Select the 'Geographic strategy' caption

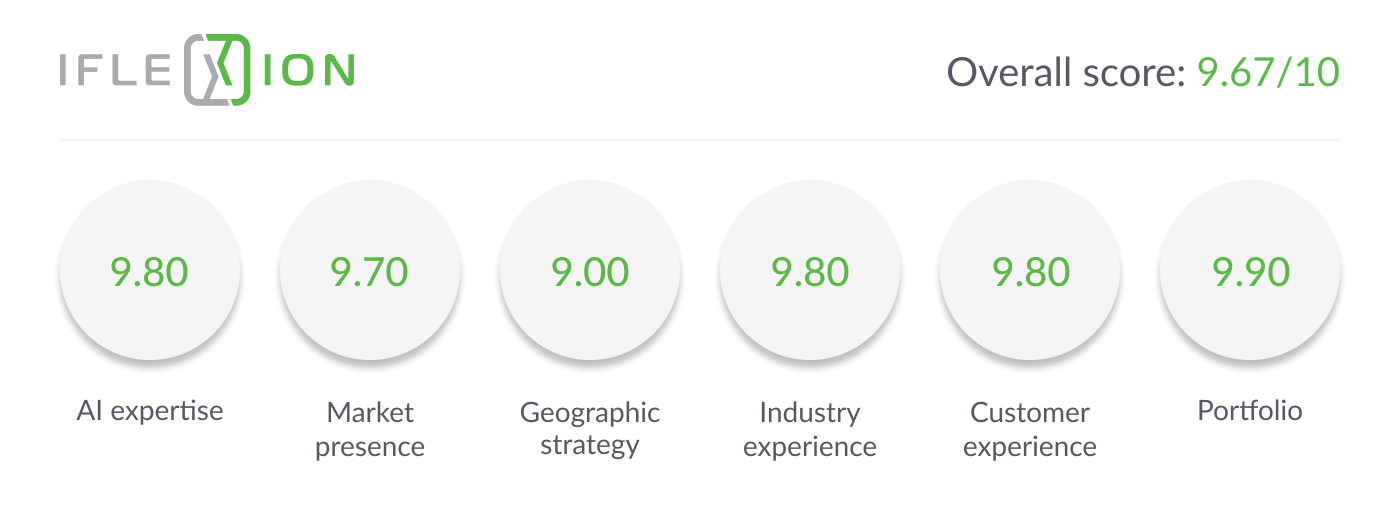click(x=590, y=429)
